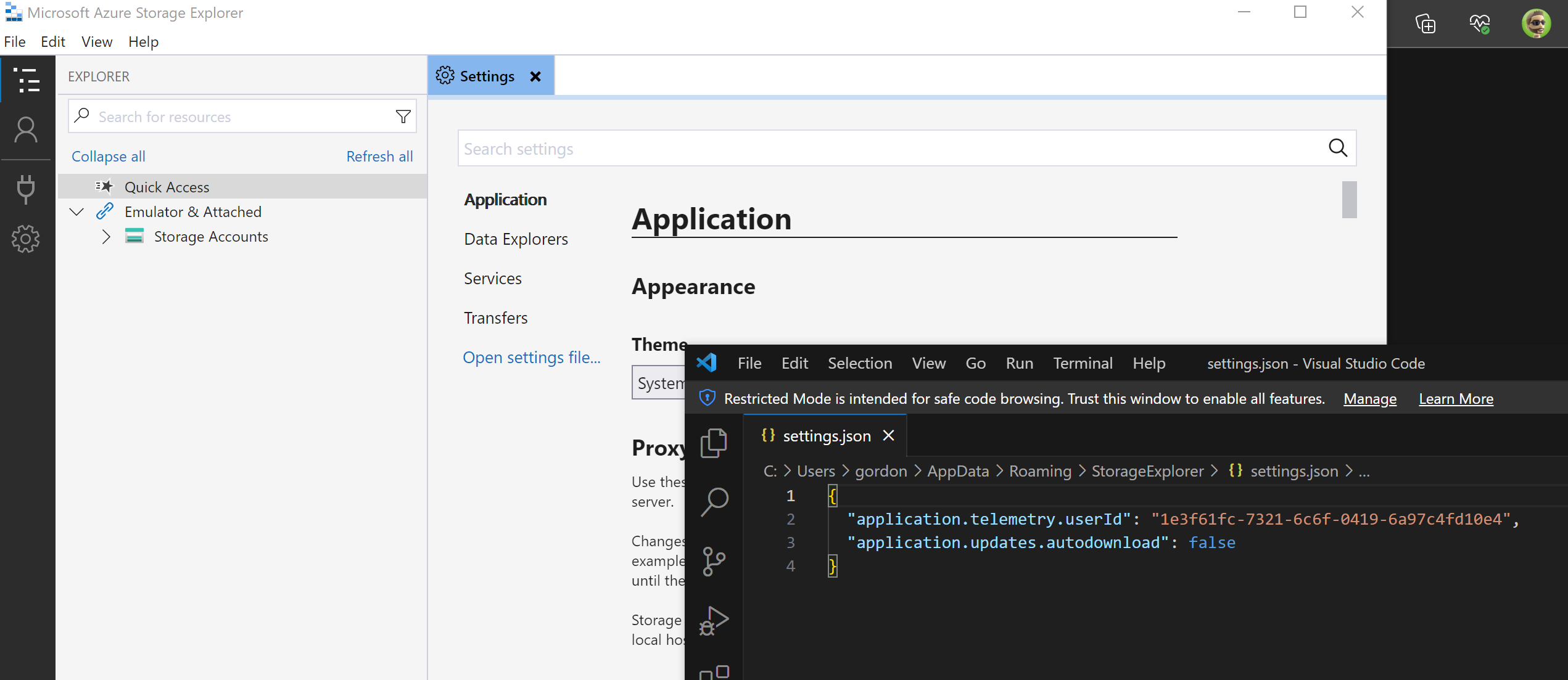The image size is (1568, 680).
Task: Open Run and Debug in VS Code
Action: pyautogui.click(x=714, y=621)
